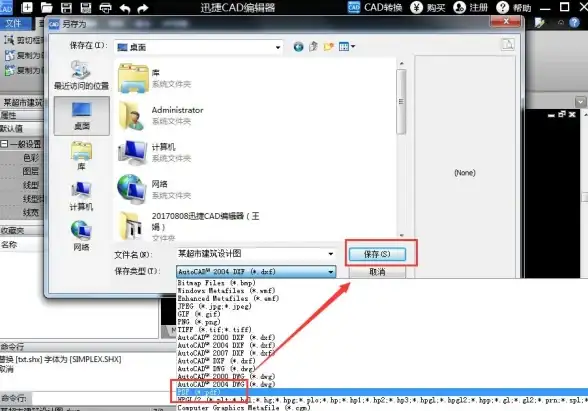
Task: Open the 收藏夹 favorites panel header
Action: (22, 230)
